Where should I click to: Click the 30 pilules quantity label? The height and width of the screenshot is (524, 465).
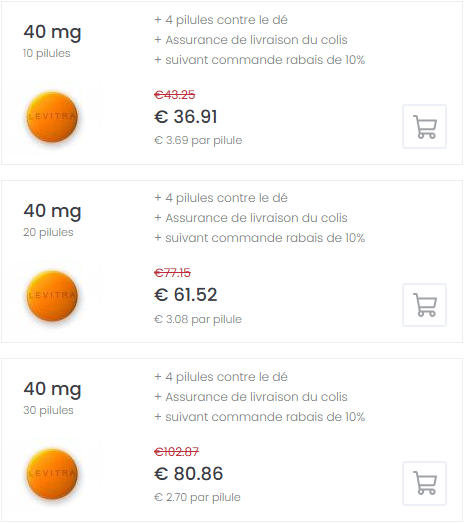click(48, 410)
